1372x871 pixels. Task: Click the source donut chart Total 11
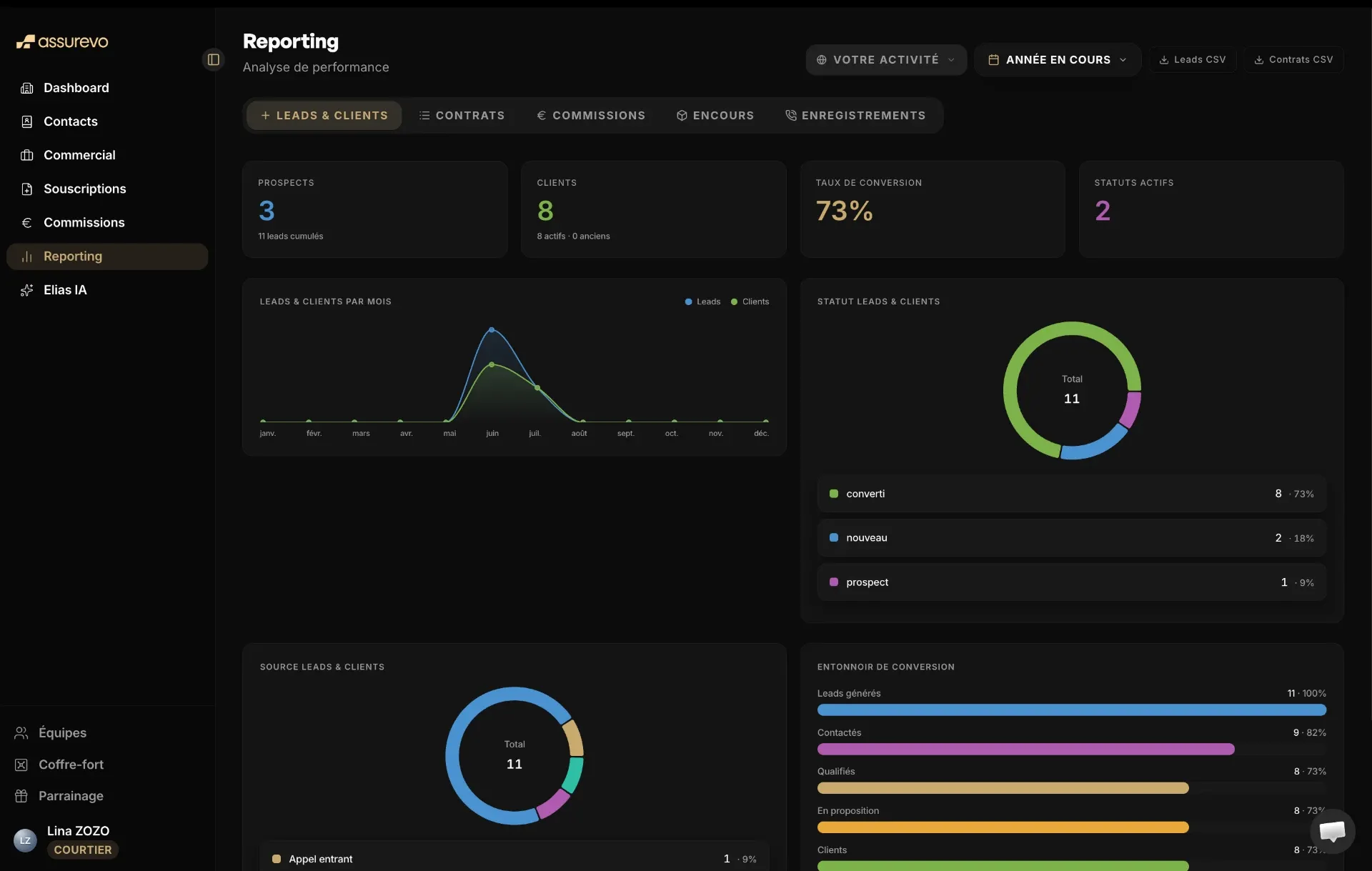[514, 756]
